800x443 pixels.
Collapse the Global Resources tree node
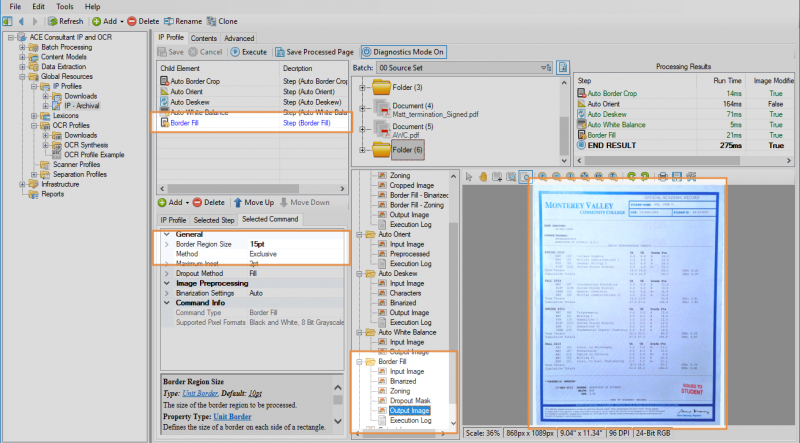click(22, 77)
